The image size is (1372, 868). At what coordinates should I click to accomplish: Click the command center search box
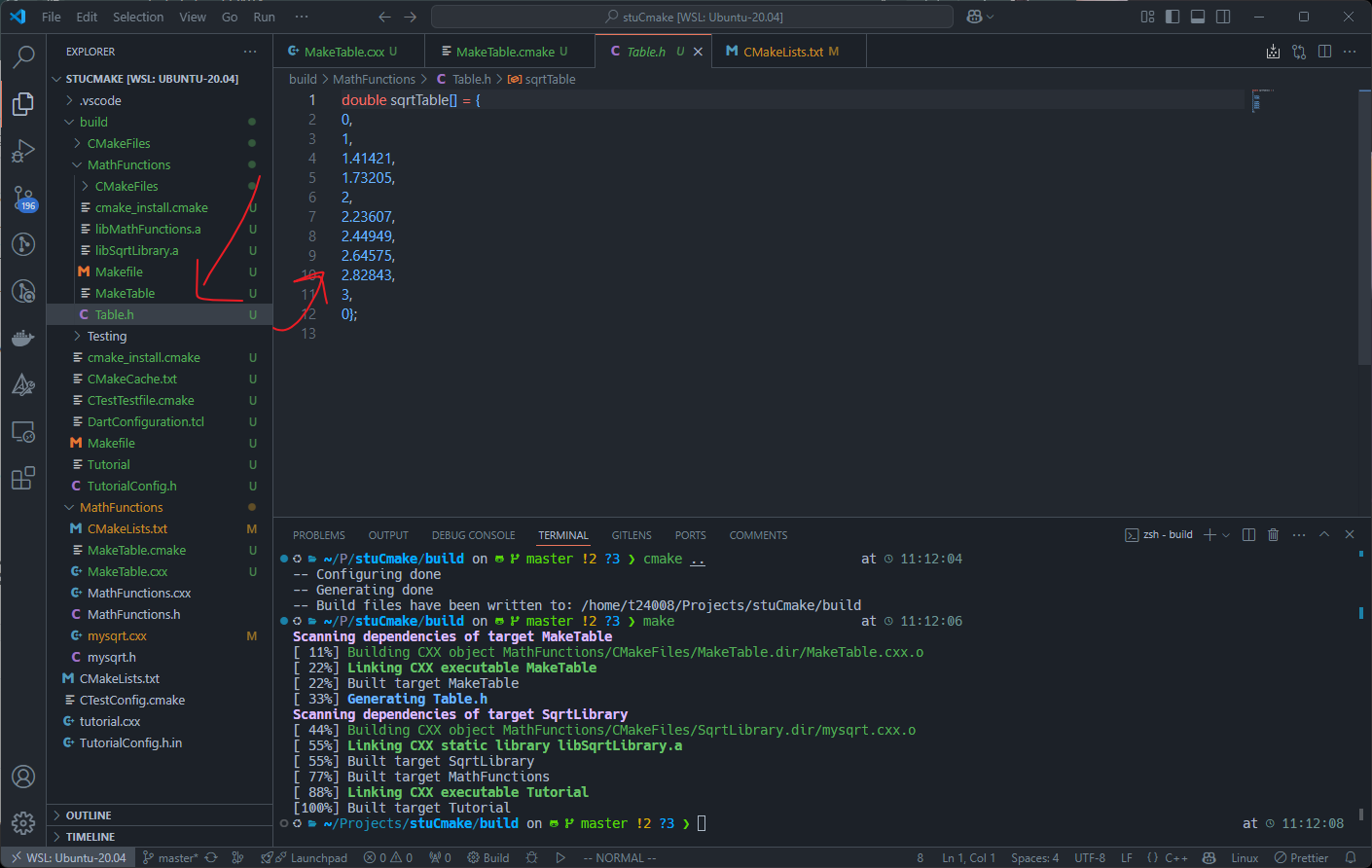click(x=692, y=17)
